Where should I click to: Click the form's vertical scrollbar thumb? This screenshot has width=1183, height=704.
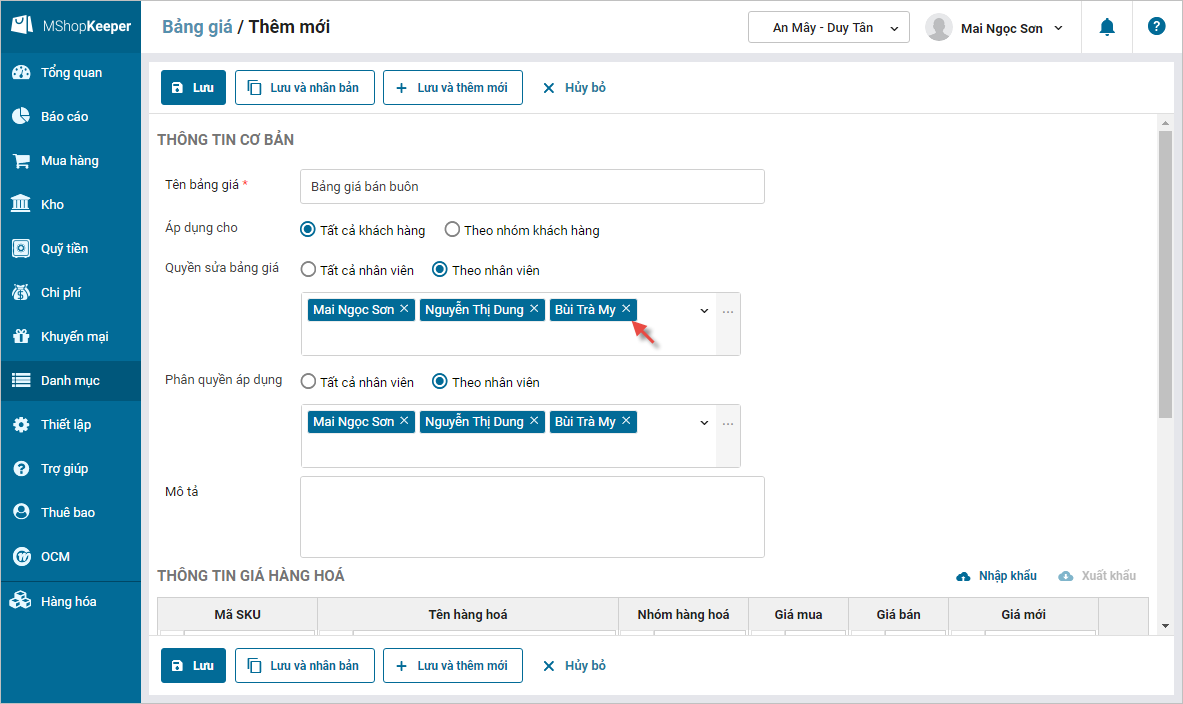1164,270
